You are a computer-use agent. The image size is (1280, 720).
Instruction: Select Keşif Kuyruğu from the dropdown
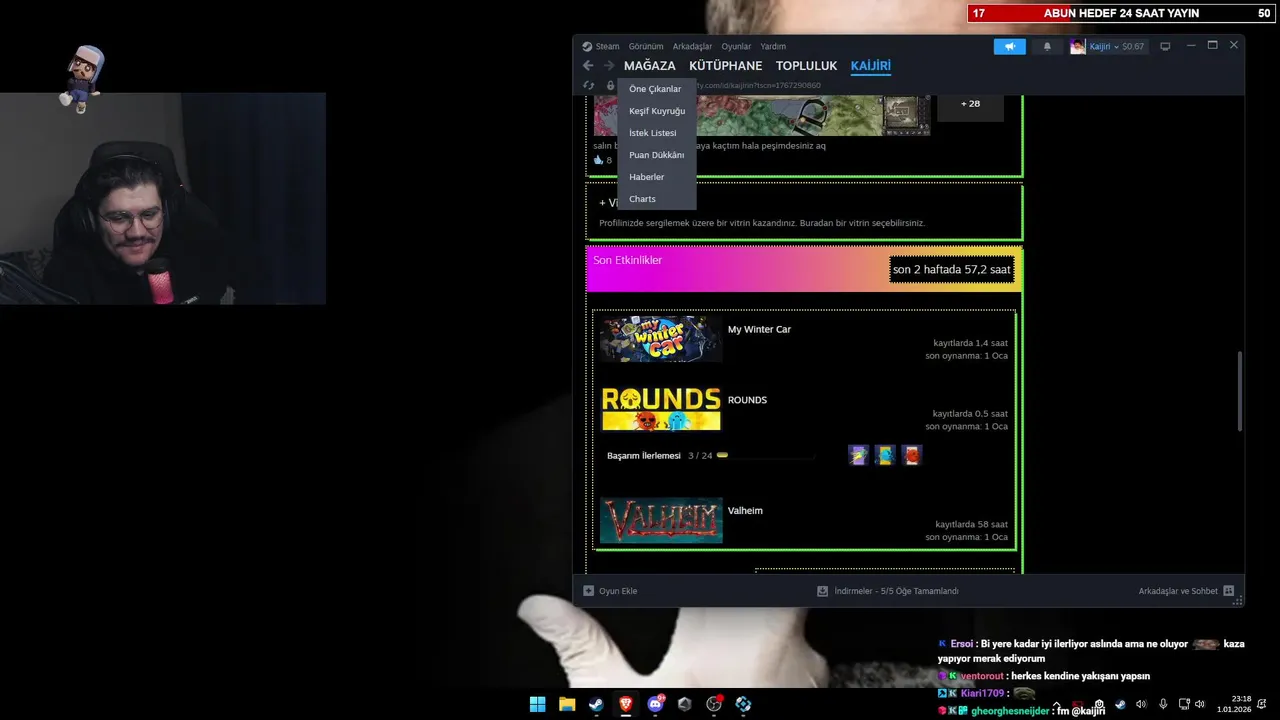(657, 111)
